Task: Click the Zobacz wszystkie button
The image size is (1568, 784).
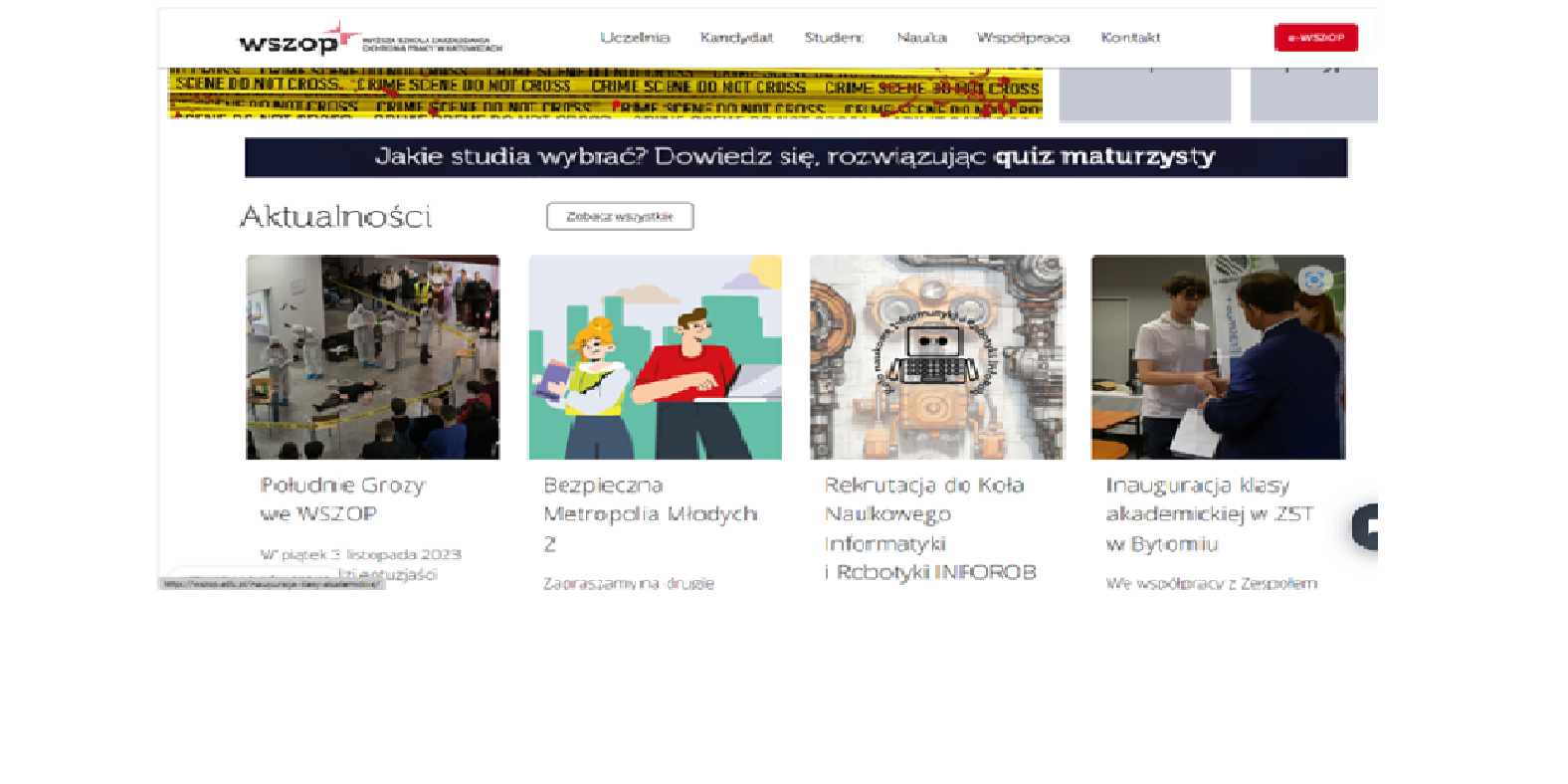Action: coord(620,216)
